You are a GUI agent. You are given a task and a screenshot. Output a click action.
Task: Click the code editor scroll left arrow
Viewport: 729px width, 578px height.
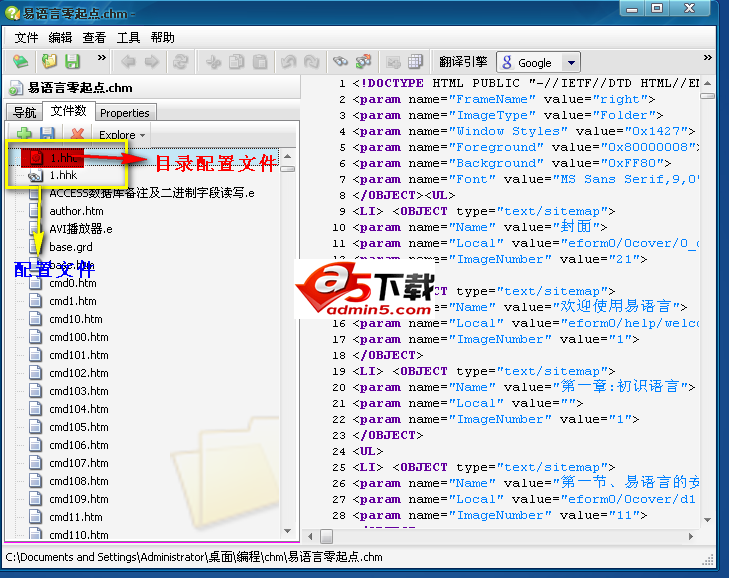[310, 537]
